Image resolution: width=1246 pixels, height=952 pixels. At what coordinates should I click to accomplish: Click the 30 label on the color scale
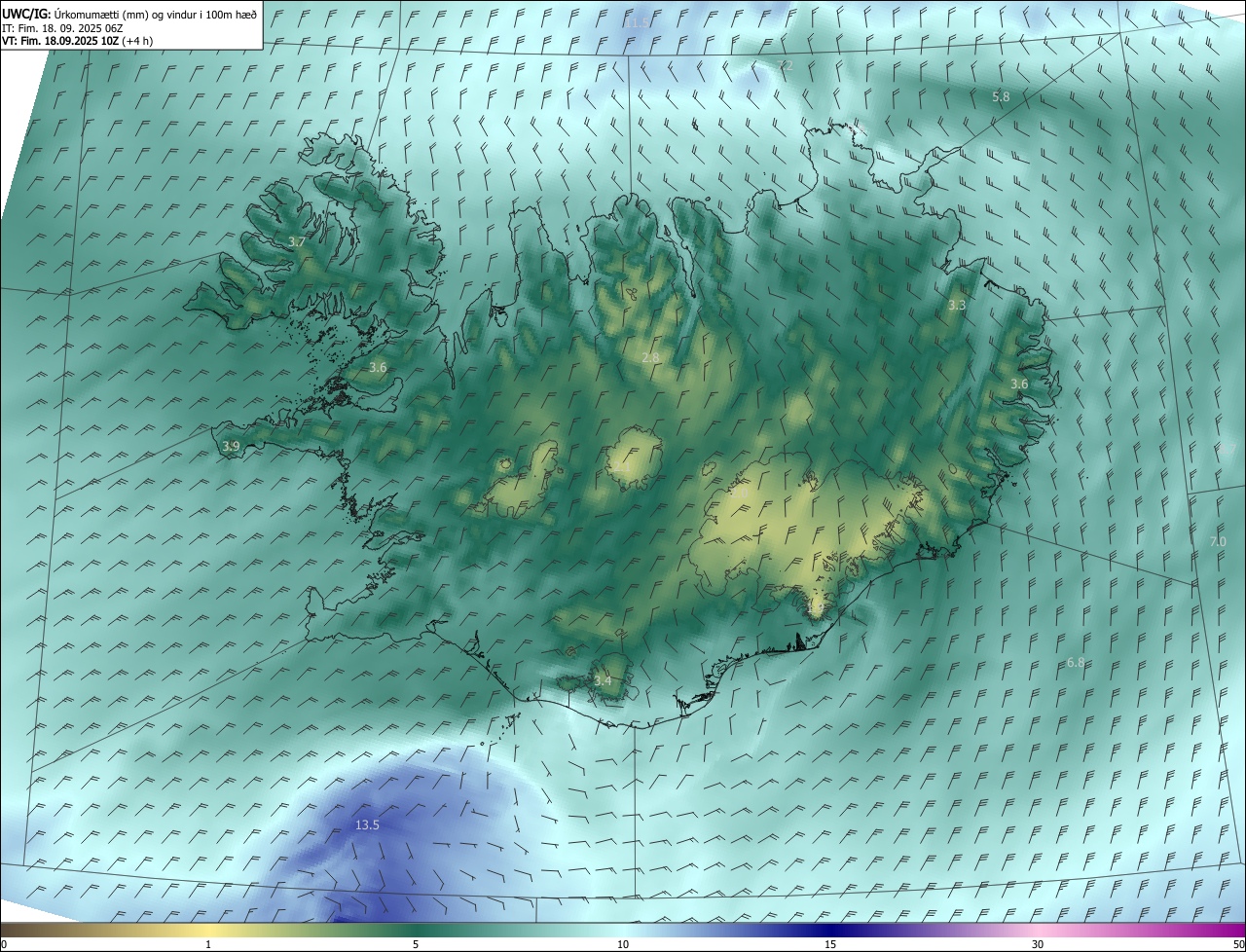(x=1038, y=945)
